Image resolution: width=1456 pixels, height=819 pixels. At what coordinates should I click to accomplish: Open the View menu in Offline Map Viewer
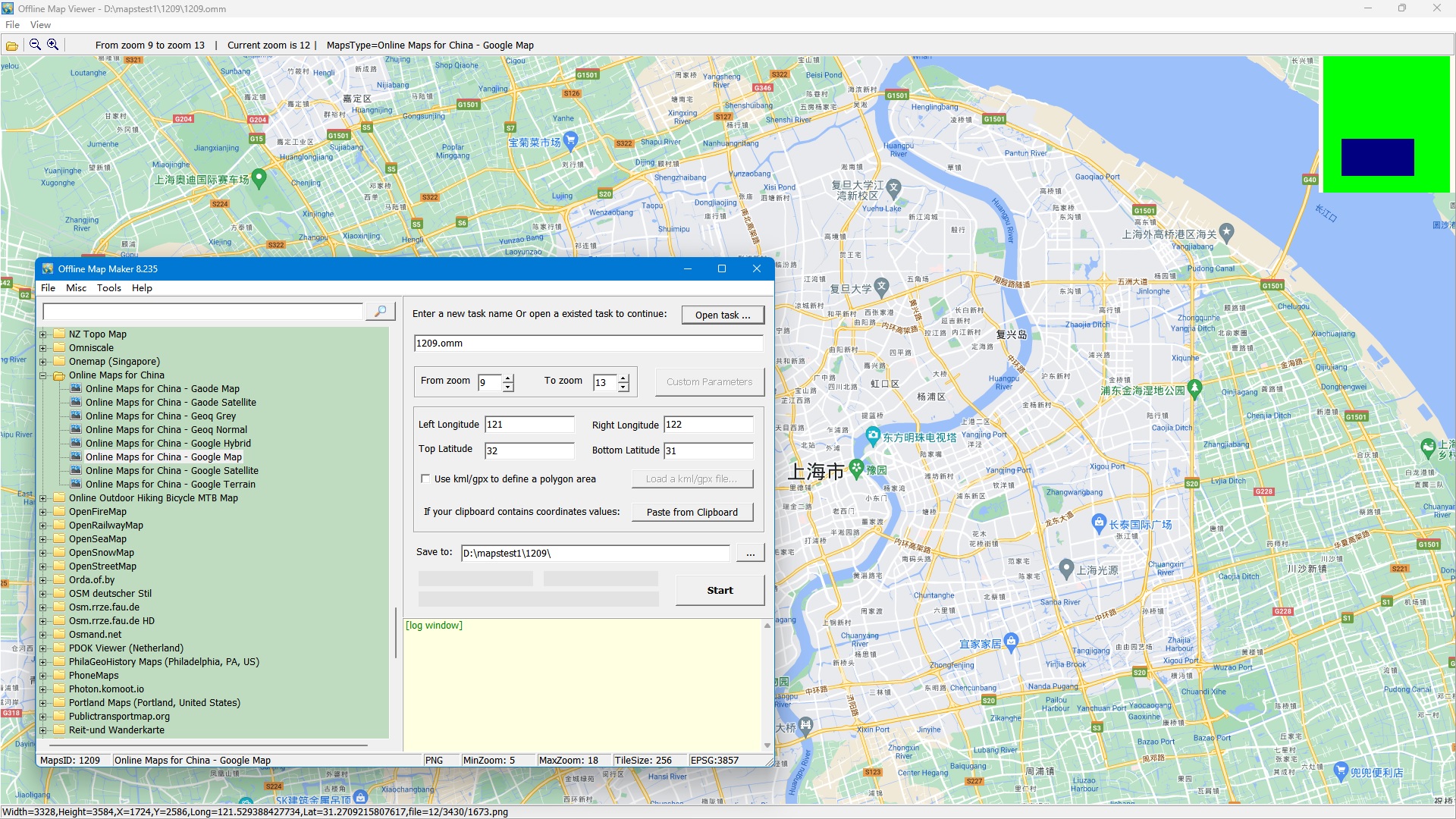(x=40, y=24)
